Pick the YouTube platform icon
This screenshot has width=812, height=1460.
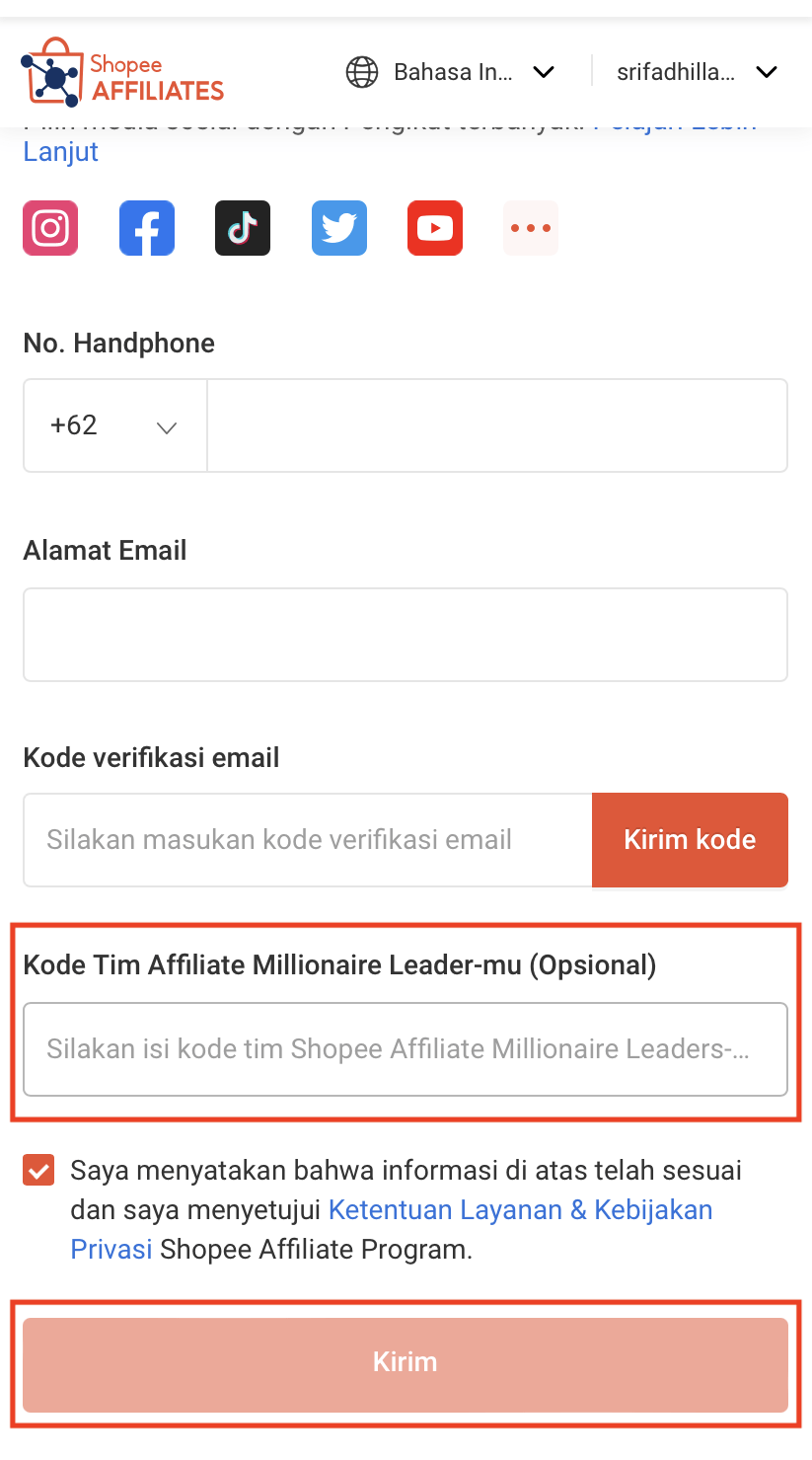[x=434, y=228]
